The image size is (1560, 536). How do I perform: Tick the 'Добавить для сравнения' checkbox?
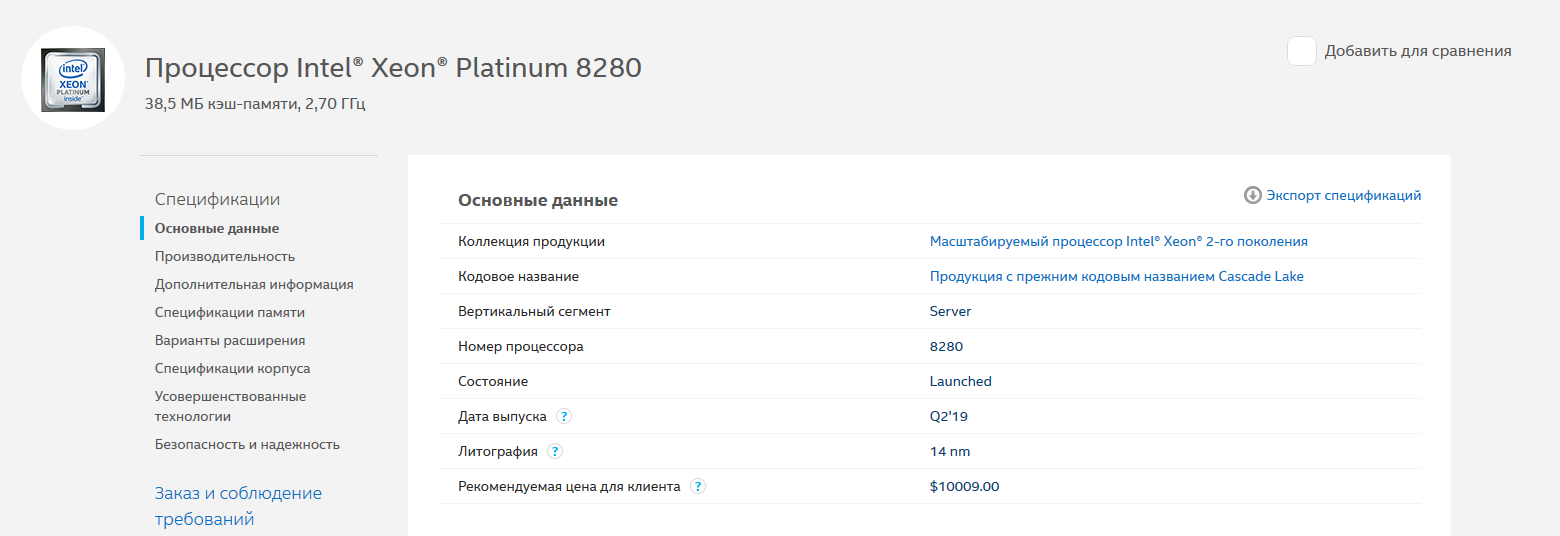(x=1301, y=51)
